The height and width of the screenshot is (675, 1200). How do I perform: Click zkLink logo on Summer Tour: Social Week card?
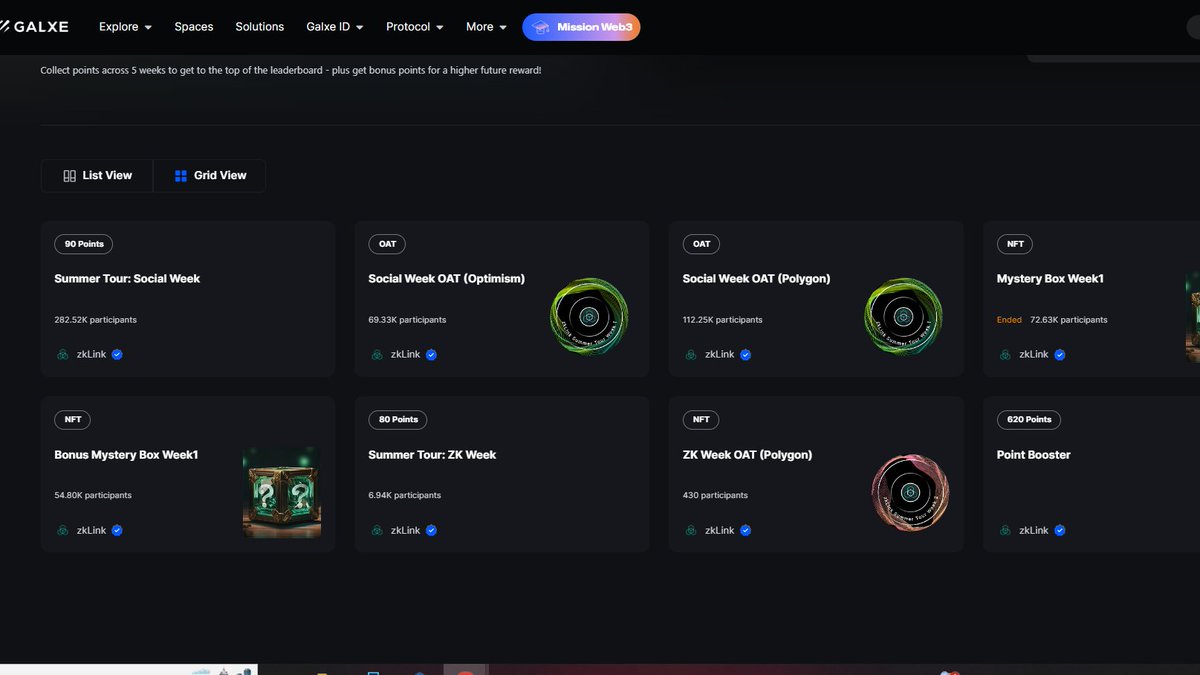(x=63, y=354)
